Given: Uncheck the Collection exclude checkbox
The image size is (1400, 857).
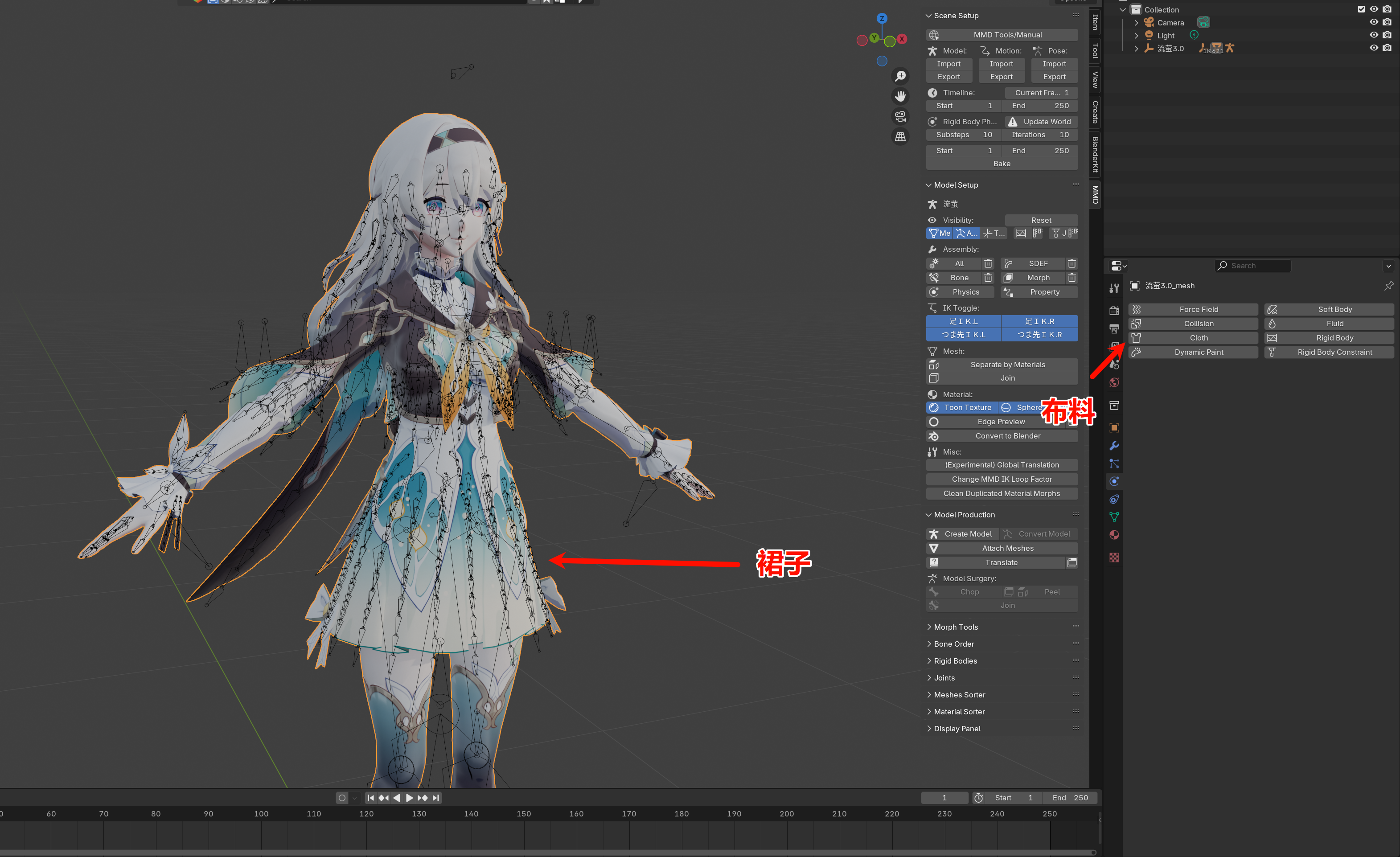Looking at the screenshot, I should (1361, 9).
